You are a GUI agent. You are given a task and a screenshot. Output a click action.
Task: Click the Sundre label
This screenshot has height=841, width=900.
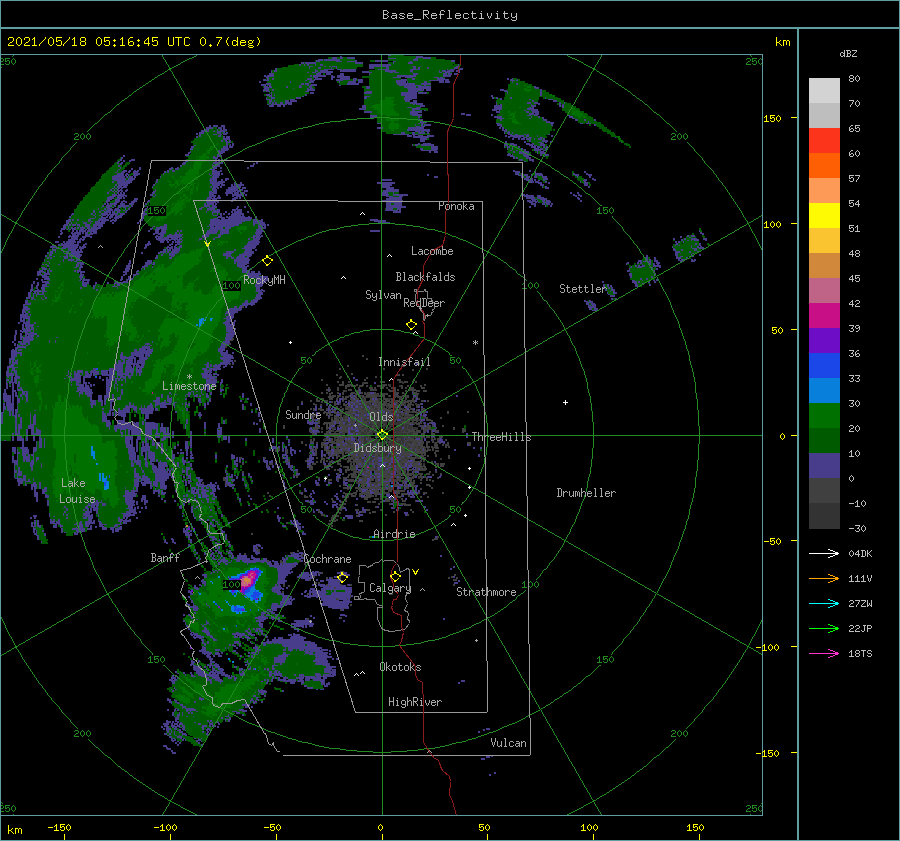click(x=303, y=414)
